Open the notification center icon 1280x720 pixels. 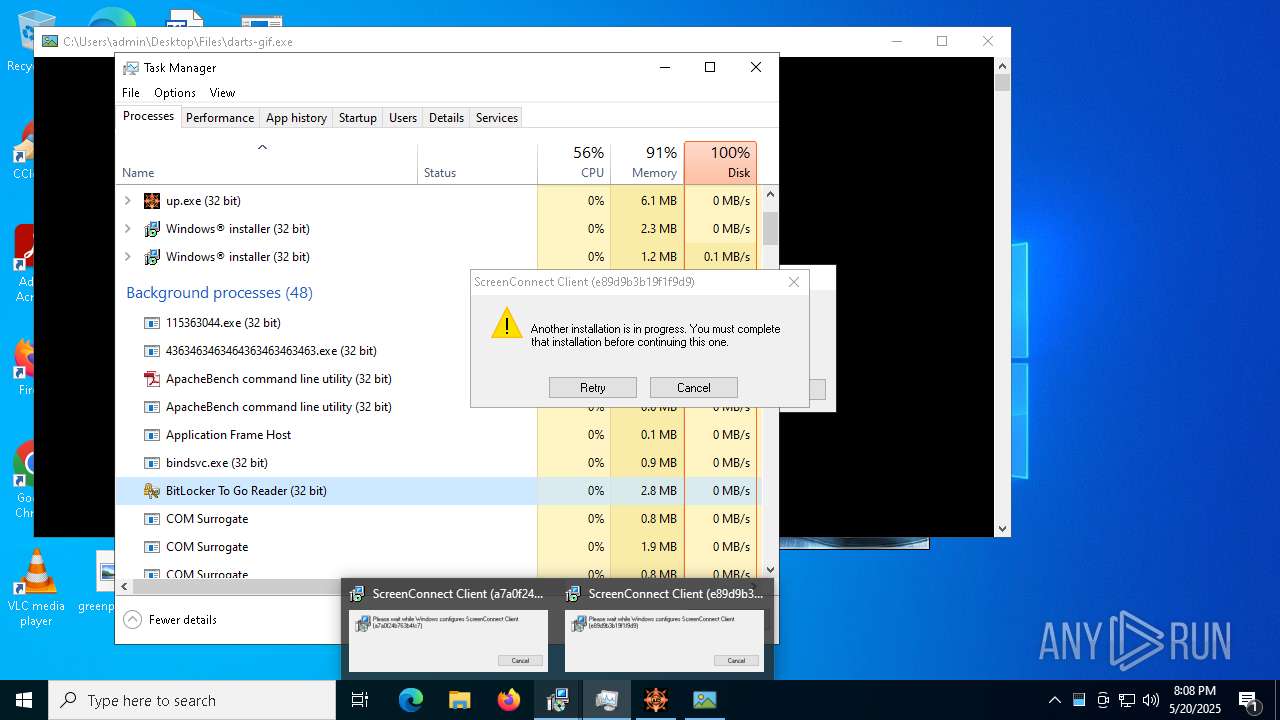point(1248,700)
